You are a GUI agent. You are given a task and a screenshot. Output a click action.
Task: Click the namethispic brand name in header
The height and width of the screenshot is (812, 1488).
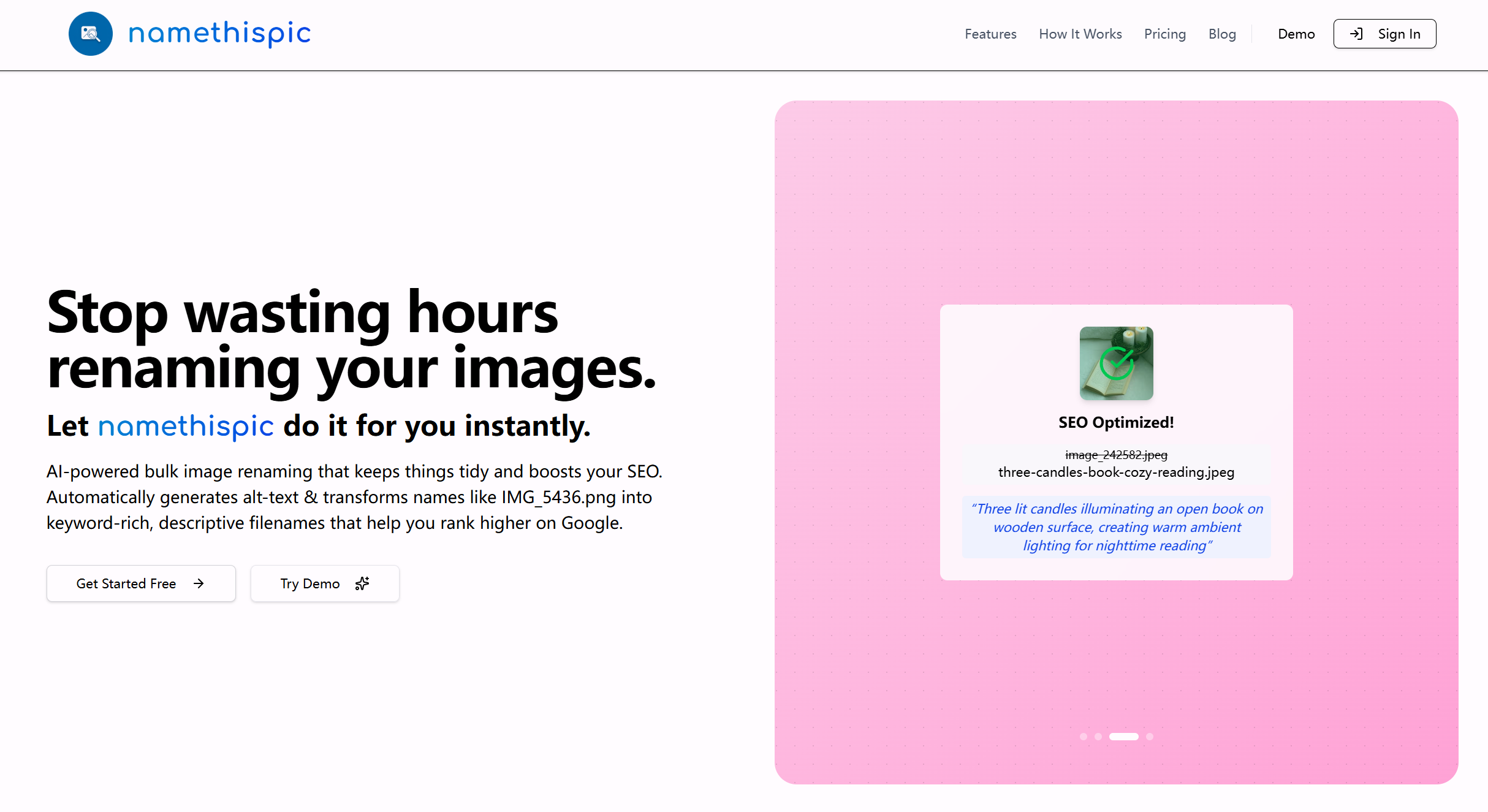tap(219, 33)
